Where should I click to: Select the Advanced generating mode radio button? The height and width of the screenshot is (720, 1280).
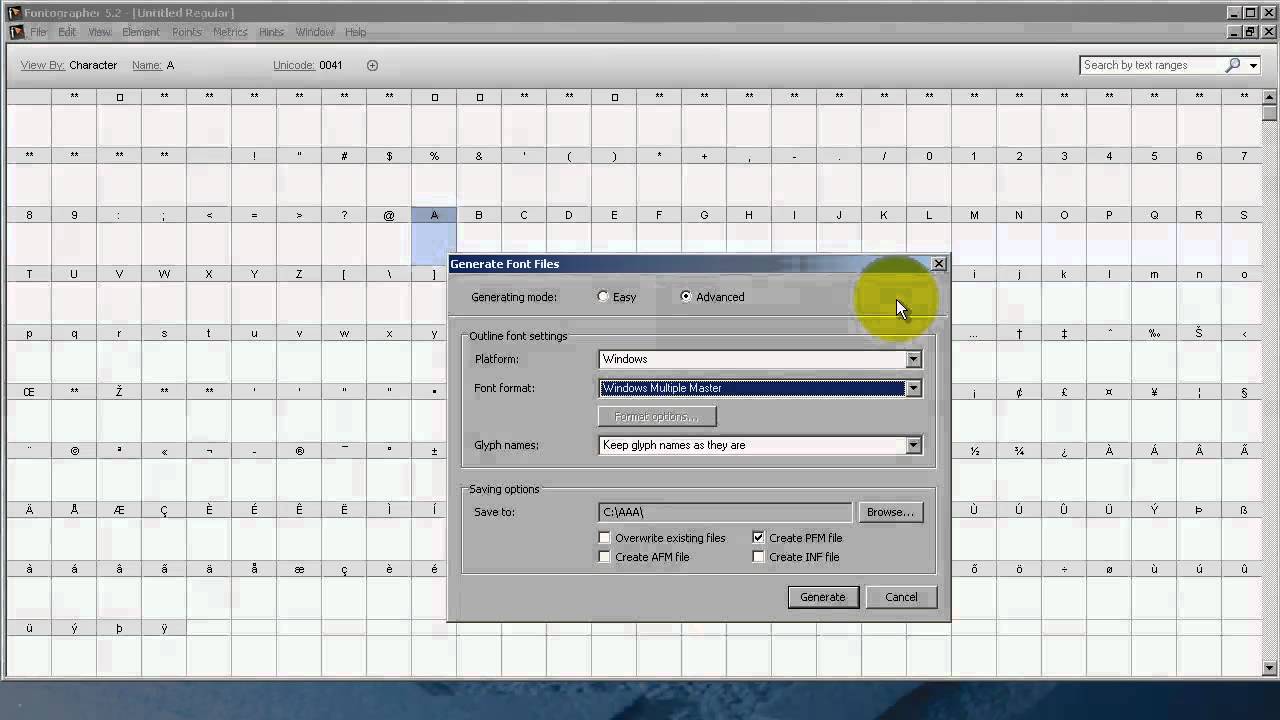(685, 297)
